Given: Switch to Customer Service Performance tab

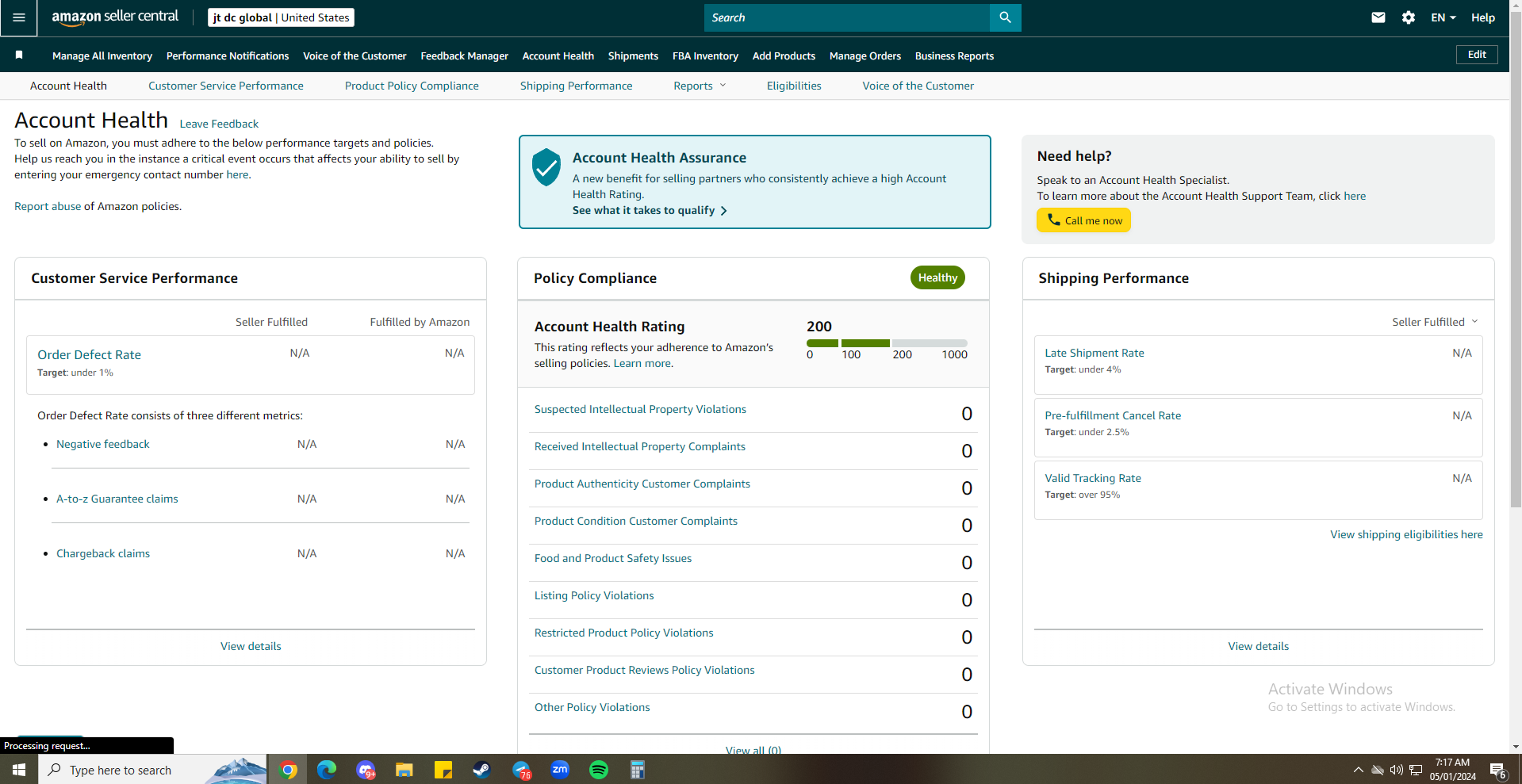Looking at the screenshot, I should (x=226, y=86).
